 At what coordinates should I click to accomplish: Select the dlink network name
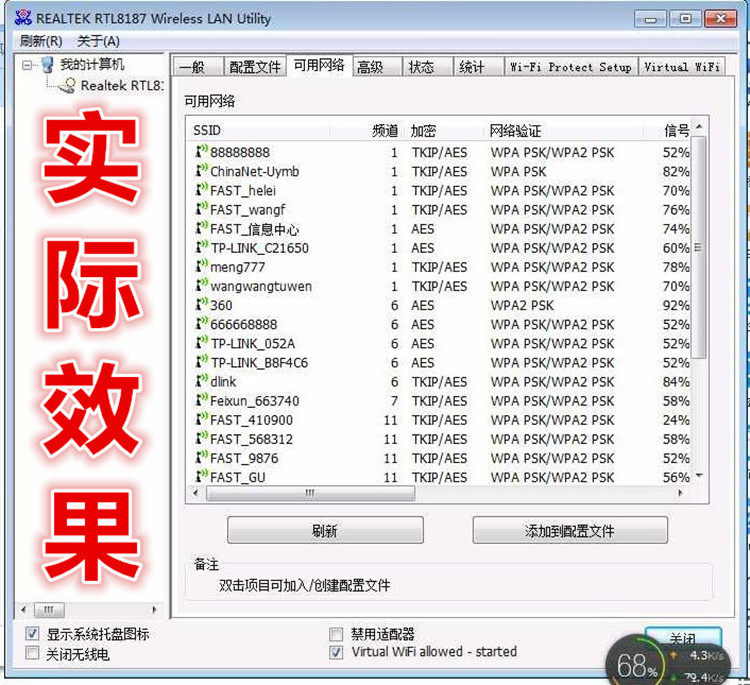coord(223,382)
